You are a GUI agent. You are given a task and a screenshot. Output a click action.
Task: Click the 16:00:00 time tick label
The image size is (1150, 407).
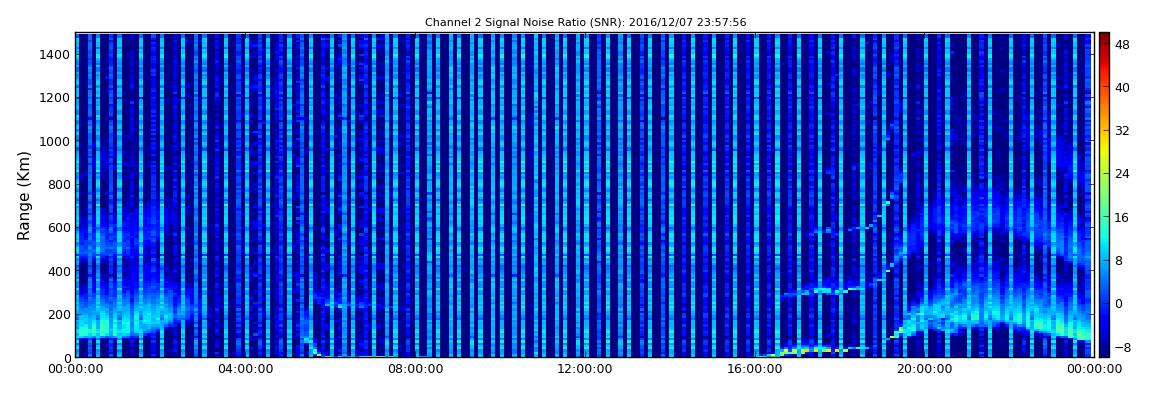pyautogui.click(x=754, y=370)
